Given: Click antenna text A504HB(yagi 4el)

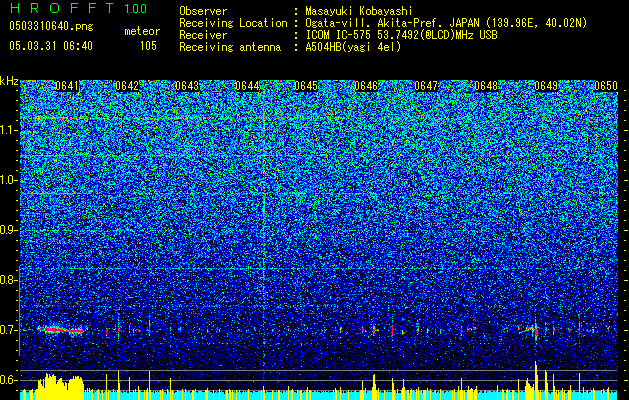Looking at the screenshot, I should [x=353, y=47].
